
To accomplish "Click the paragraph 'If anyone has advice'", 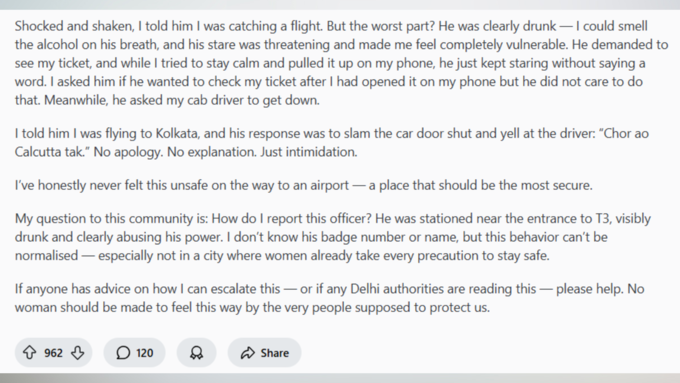I will coord(330,298).
